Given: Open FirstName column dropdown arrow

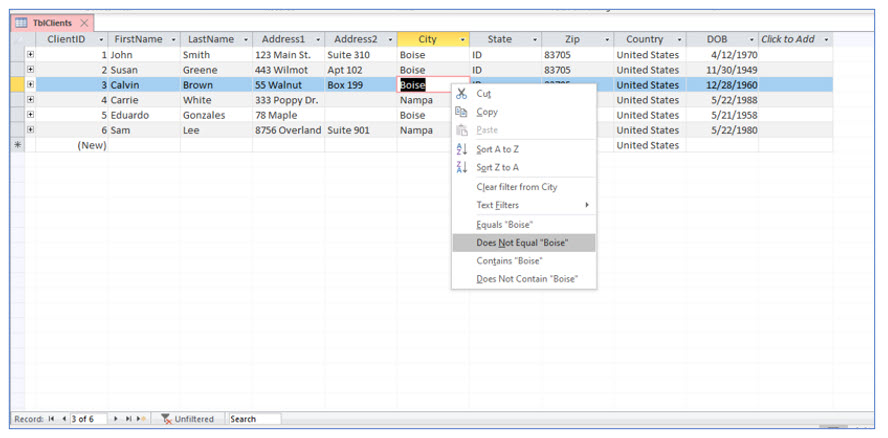Looking at the screenshot, I should point(173,40).
